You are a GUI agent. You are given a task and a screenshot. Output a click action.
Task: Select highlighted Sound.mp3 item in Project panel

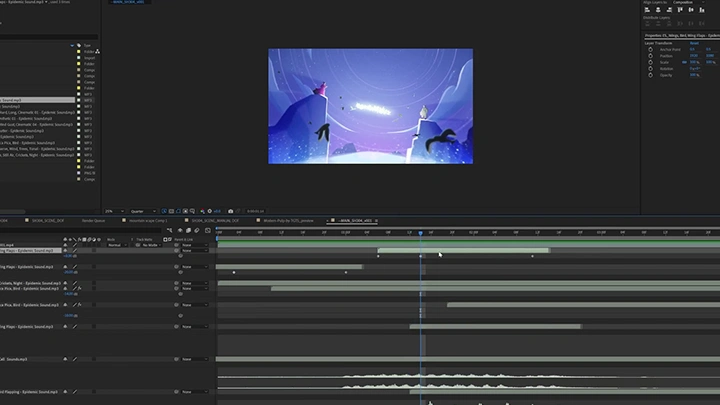(x=37, y=100)
